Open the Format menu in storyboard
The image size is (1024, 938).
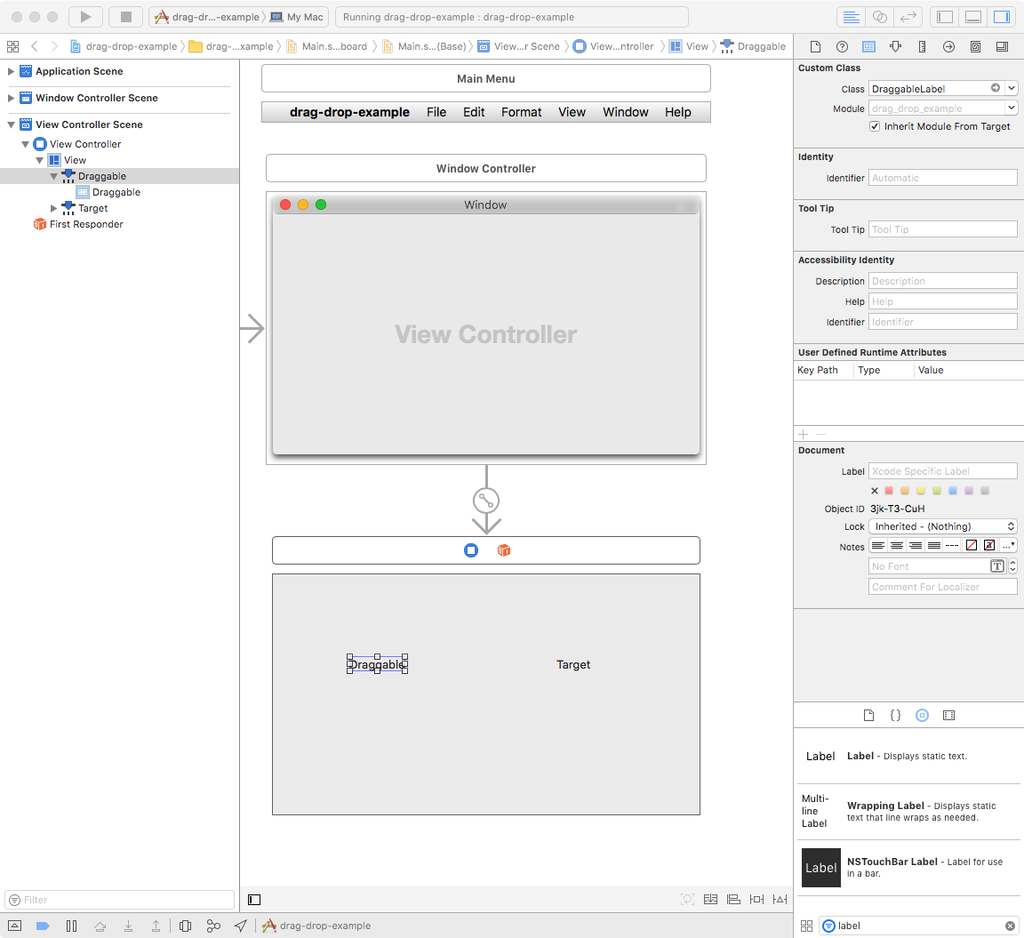[521, 112]
